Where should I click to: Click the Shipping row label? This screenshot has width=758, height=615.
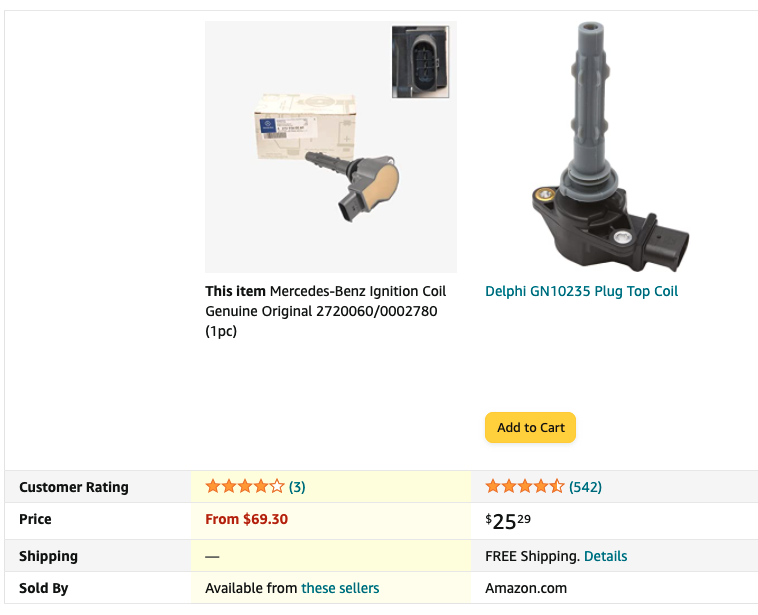click(48, 556)
